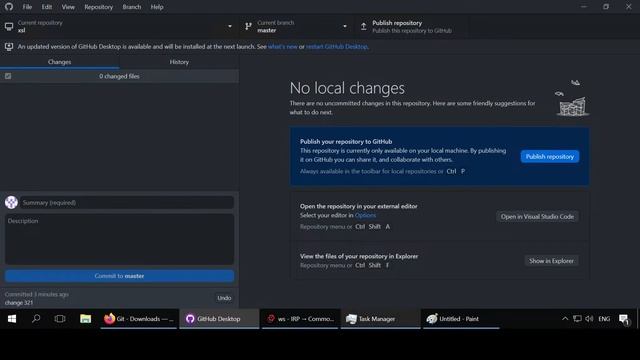Click into the Description text area
The height and width of the screenshot is (360, 640).
point(120,239)
